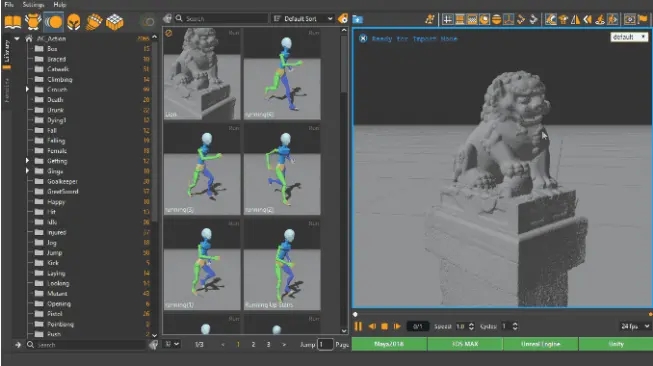
Task: Click the grey bone joint icon
Action: (x=533, y=19)
